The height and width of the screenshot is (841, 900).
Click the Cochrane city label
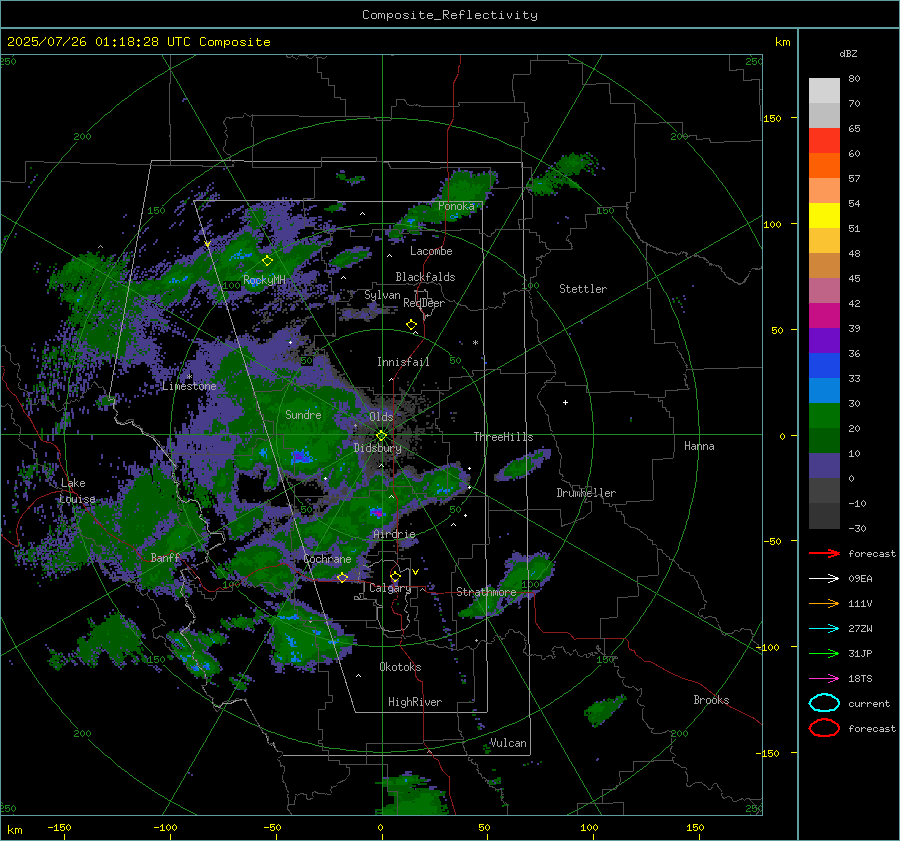pyautogui.click(x=327, y=559)
